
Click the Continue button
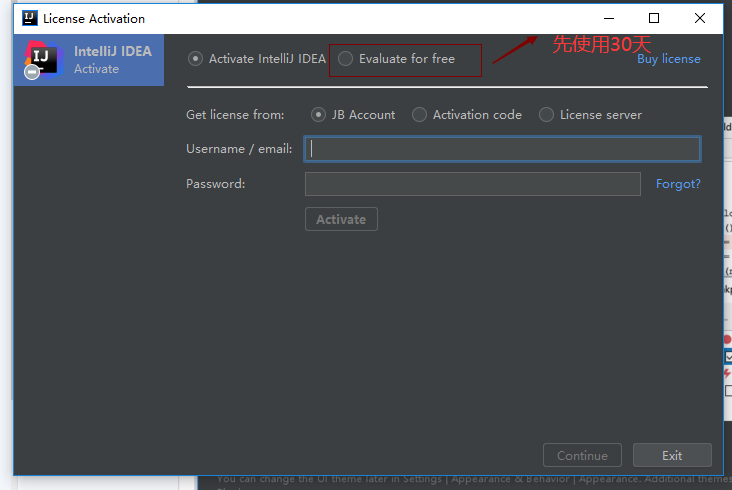pyautogui.click(x=582, y=455)
